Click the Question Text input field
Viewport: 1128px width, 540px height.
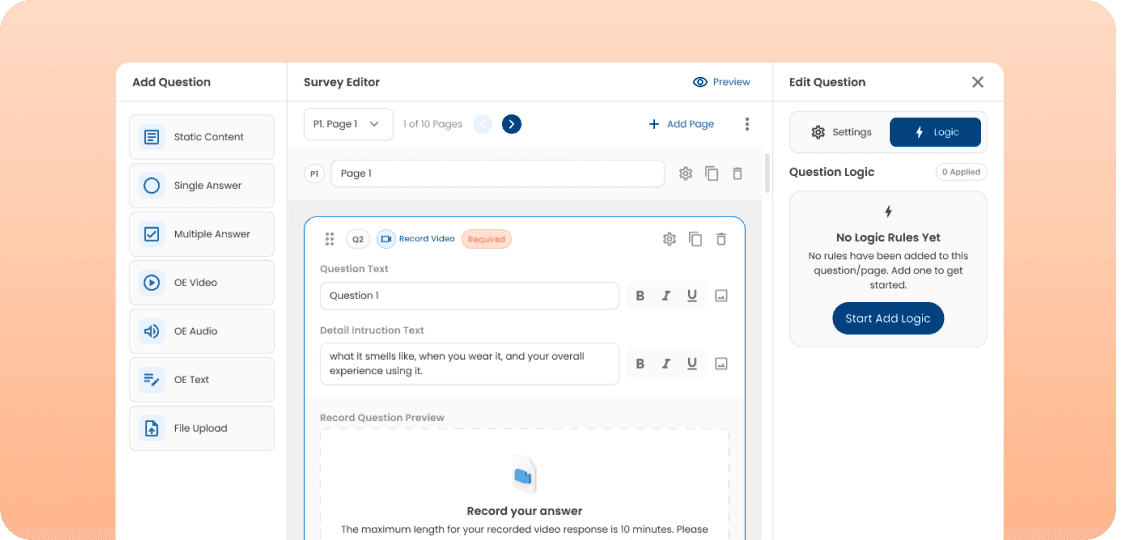click(x=470, y=296)
